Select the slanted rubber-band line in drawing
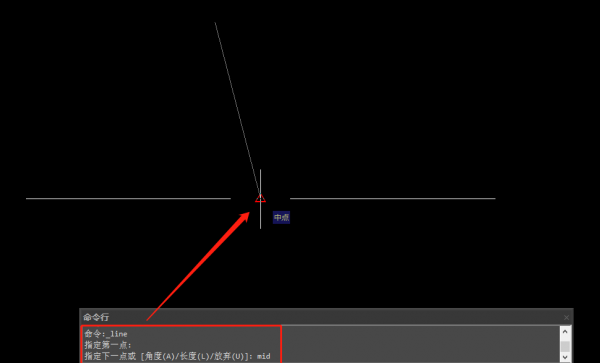This screenshot has height=363, width=600. [237, 109]
